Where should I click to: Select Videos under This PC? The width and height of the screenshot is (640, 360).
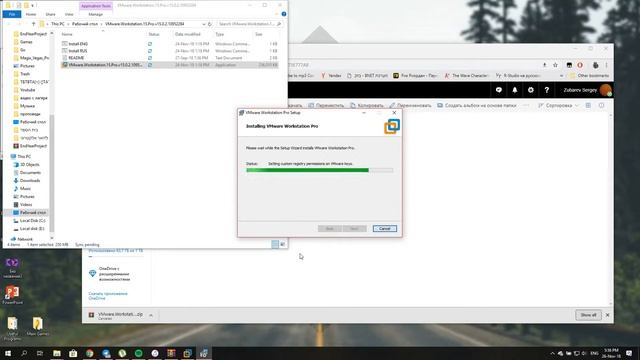26,204
